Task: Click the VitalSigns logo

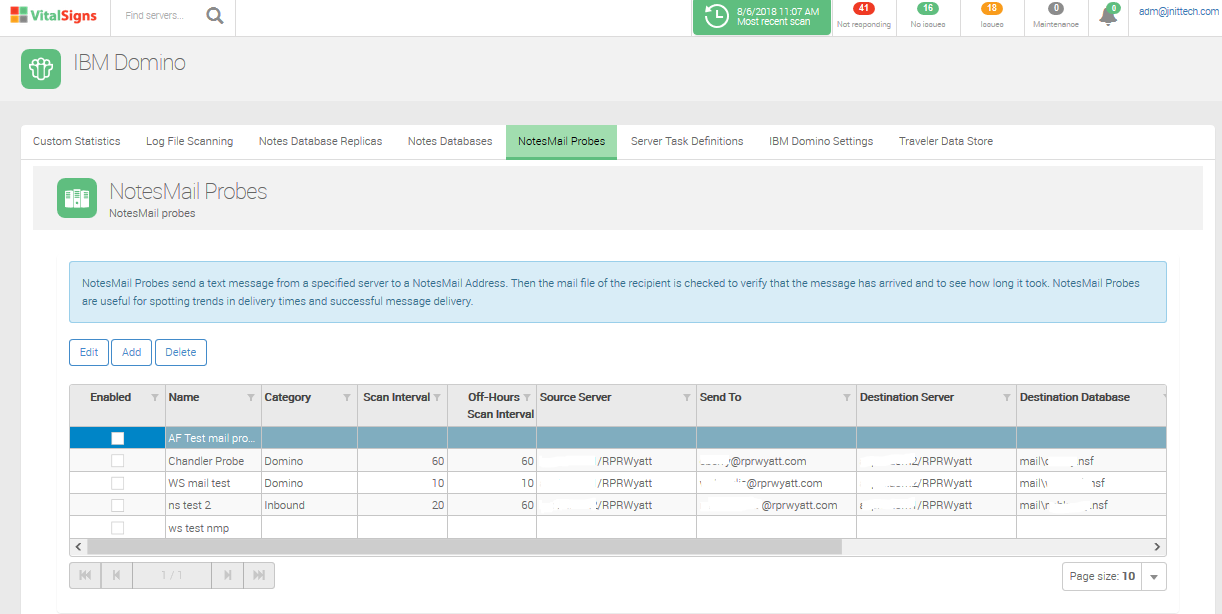Action: pyautogui.click(x=56, y=16)
